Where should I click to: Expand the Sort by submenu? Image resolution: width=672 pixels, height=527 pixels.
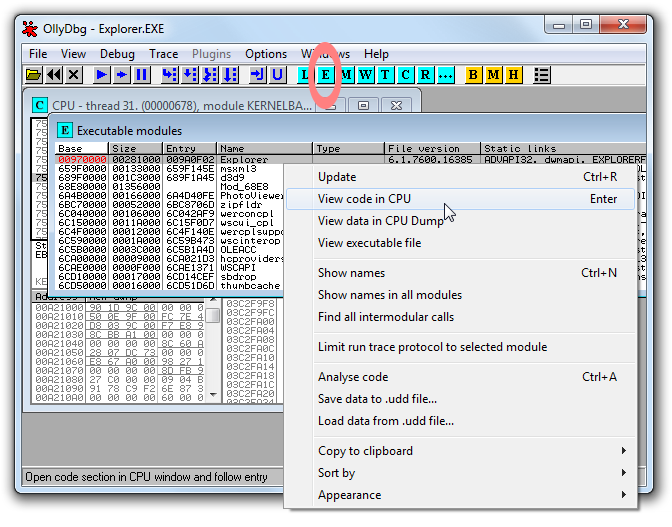460,473
